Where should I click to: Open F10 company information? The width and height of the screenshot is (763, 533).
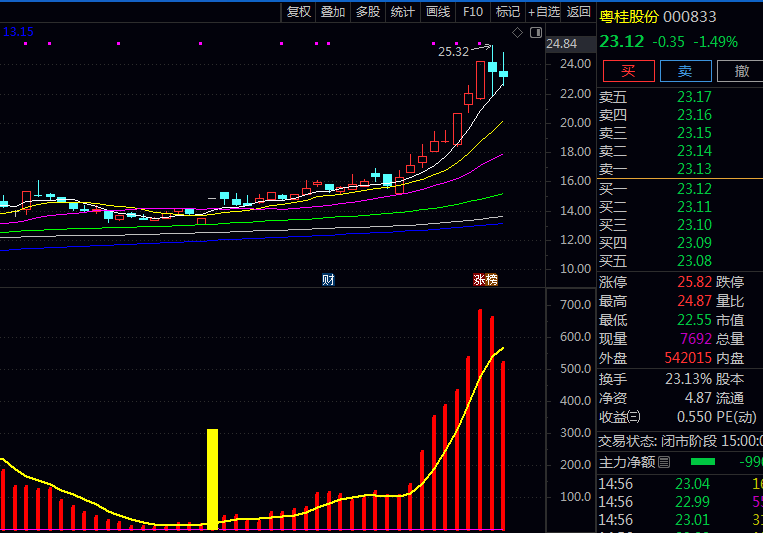tap(473, 12)
